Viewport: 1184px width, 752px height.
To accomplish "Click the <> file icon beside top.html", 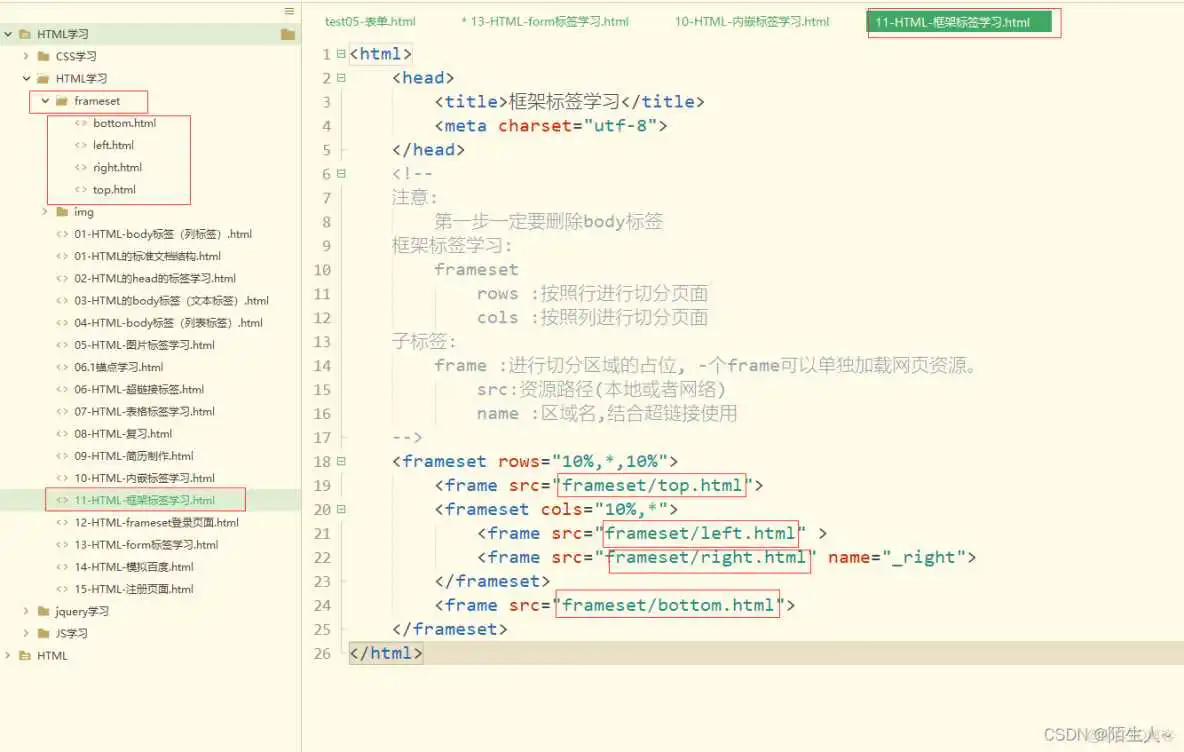I will tap(80, 189).
